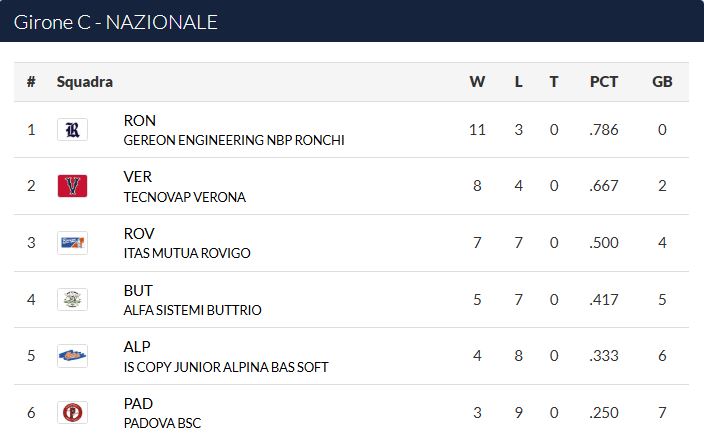Open TECNOVAP VERONA team page
This screenshot has height=443, width=704.
185,197
